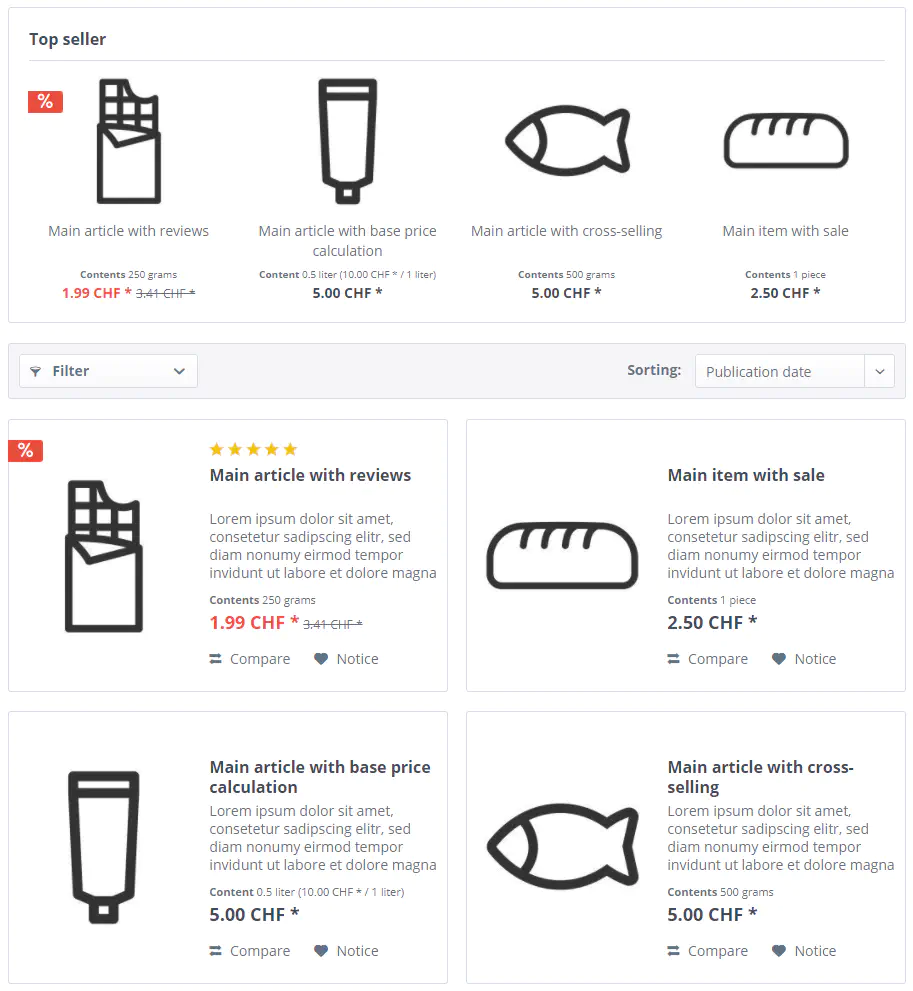Screen dimensions: 913x991
Task: Open Main item with sale title in Top seller
Action: (785, 231)
